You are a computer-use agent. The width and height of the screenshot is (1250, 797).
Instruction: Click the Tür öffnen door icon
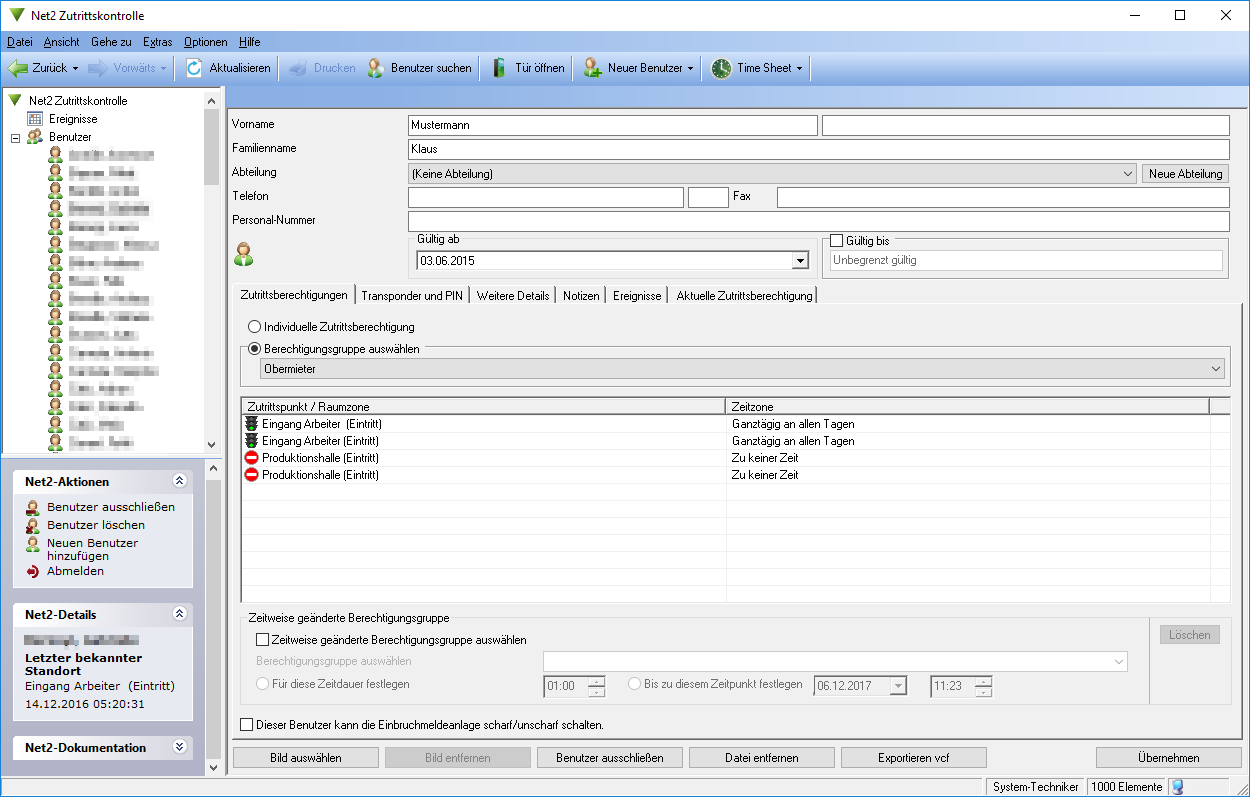pyautogui.click(x=499, y=68)
